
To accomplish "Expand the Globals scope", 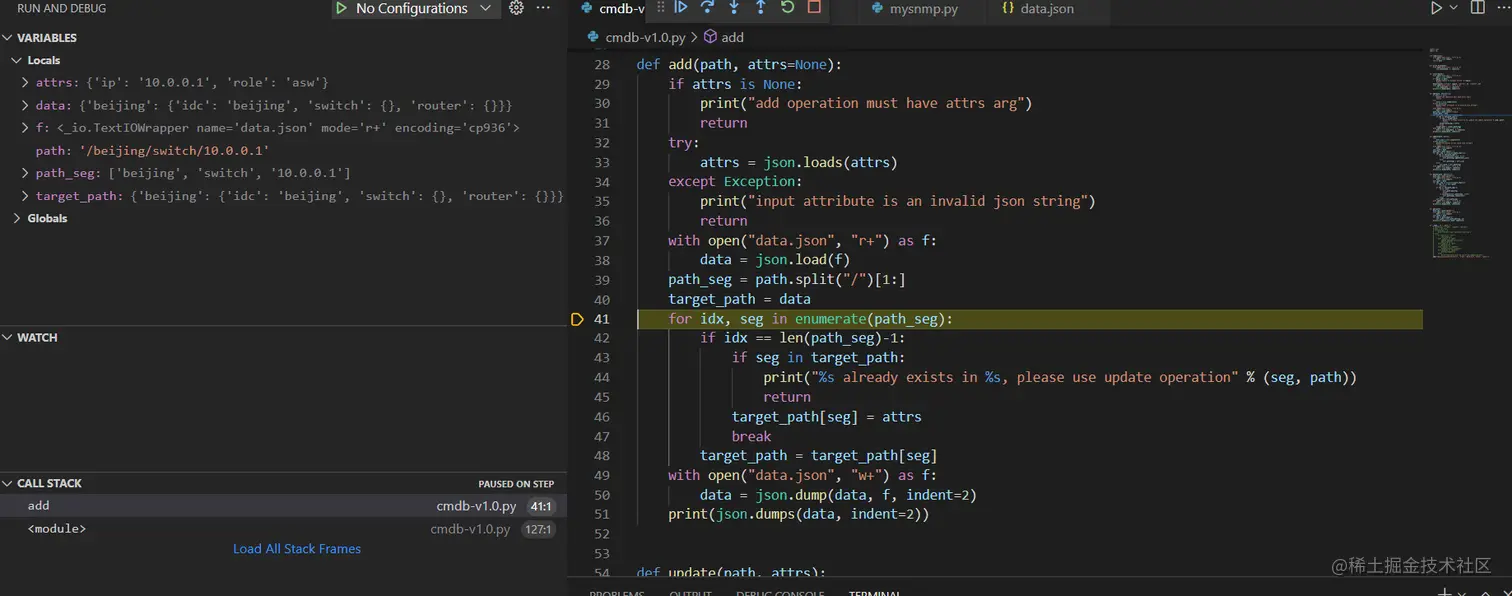I will (x=17, y=218).
